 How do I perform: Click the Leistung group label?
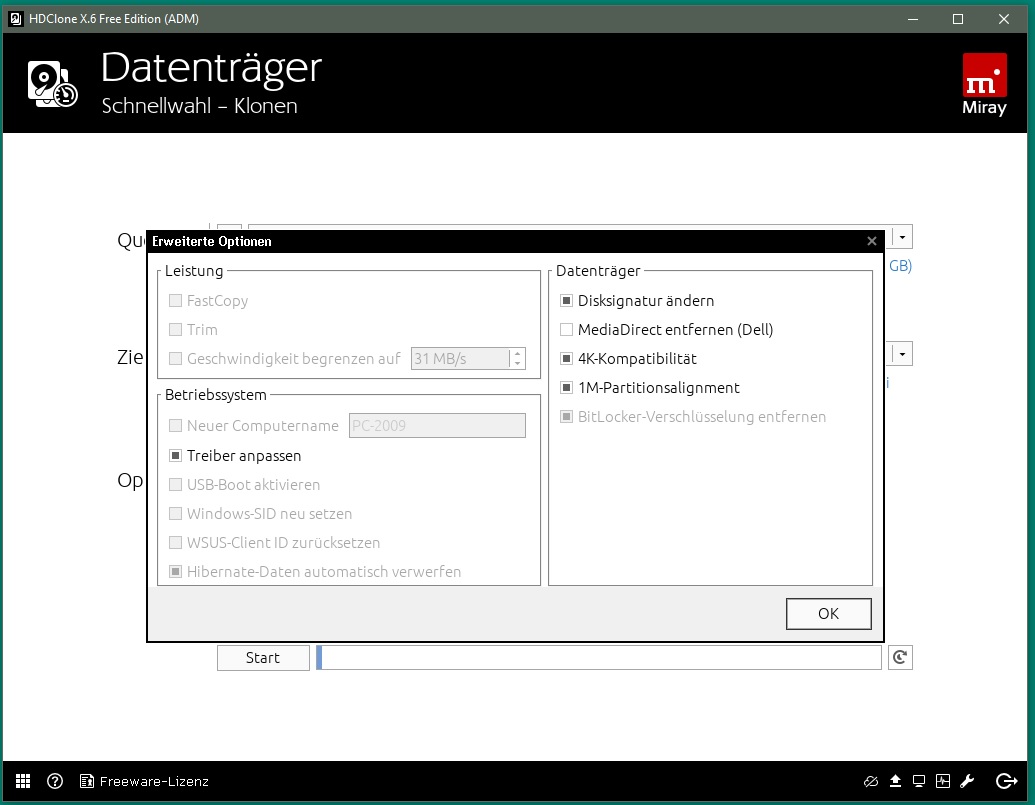pos(194,271)
